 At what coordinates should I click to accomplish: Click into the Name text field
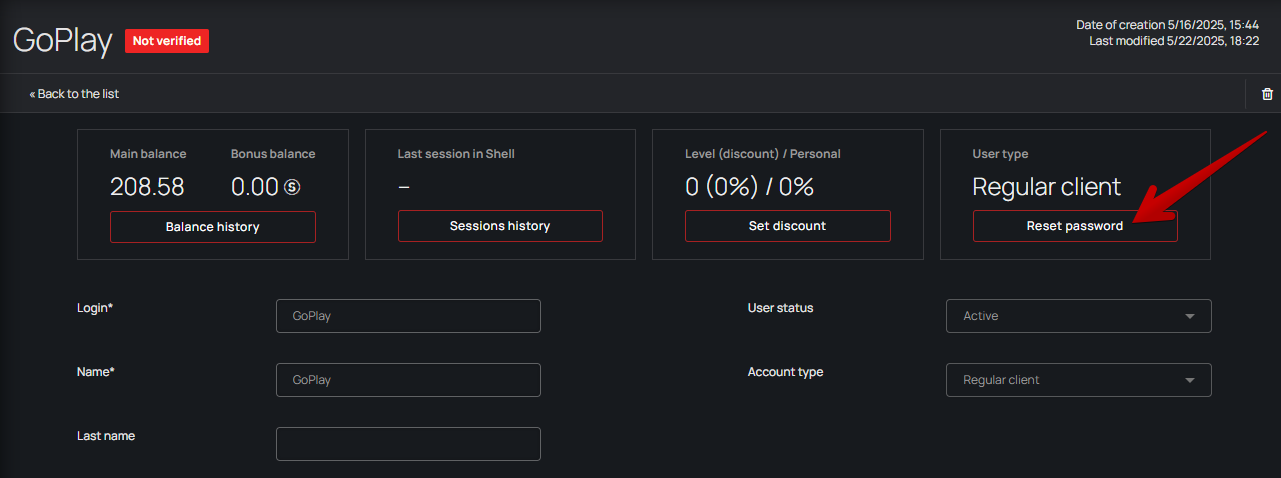[408, 380]
